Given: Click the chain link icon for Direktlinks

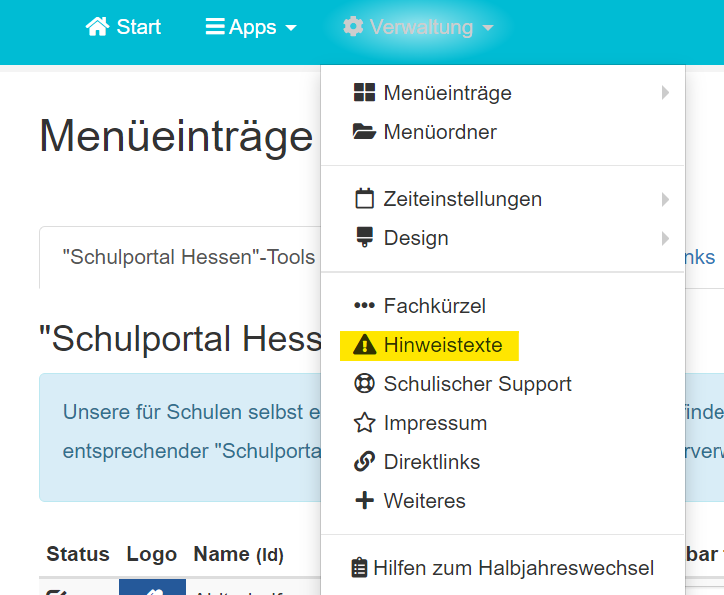Looking at the screenshot, I should [x=364, y=462].
